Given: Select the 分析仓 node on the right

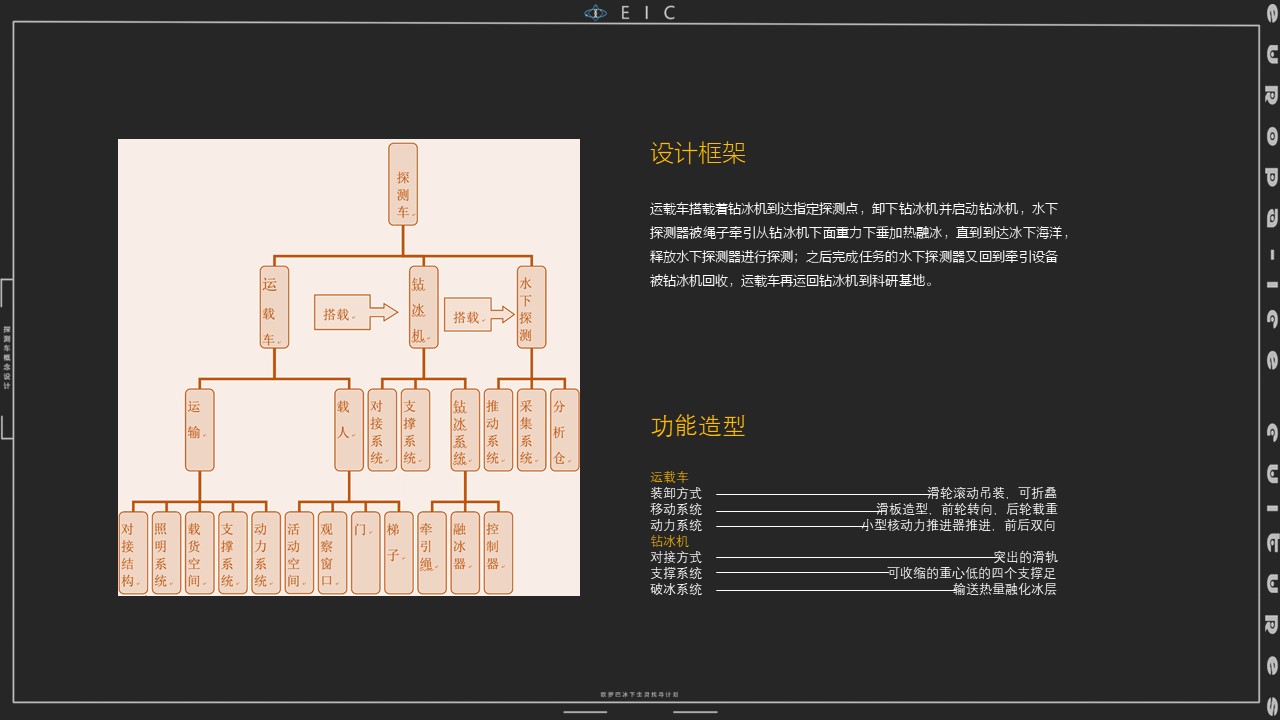Looking at the screenshot, I should pyautogui.click(x=563, y=428).
